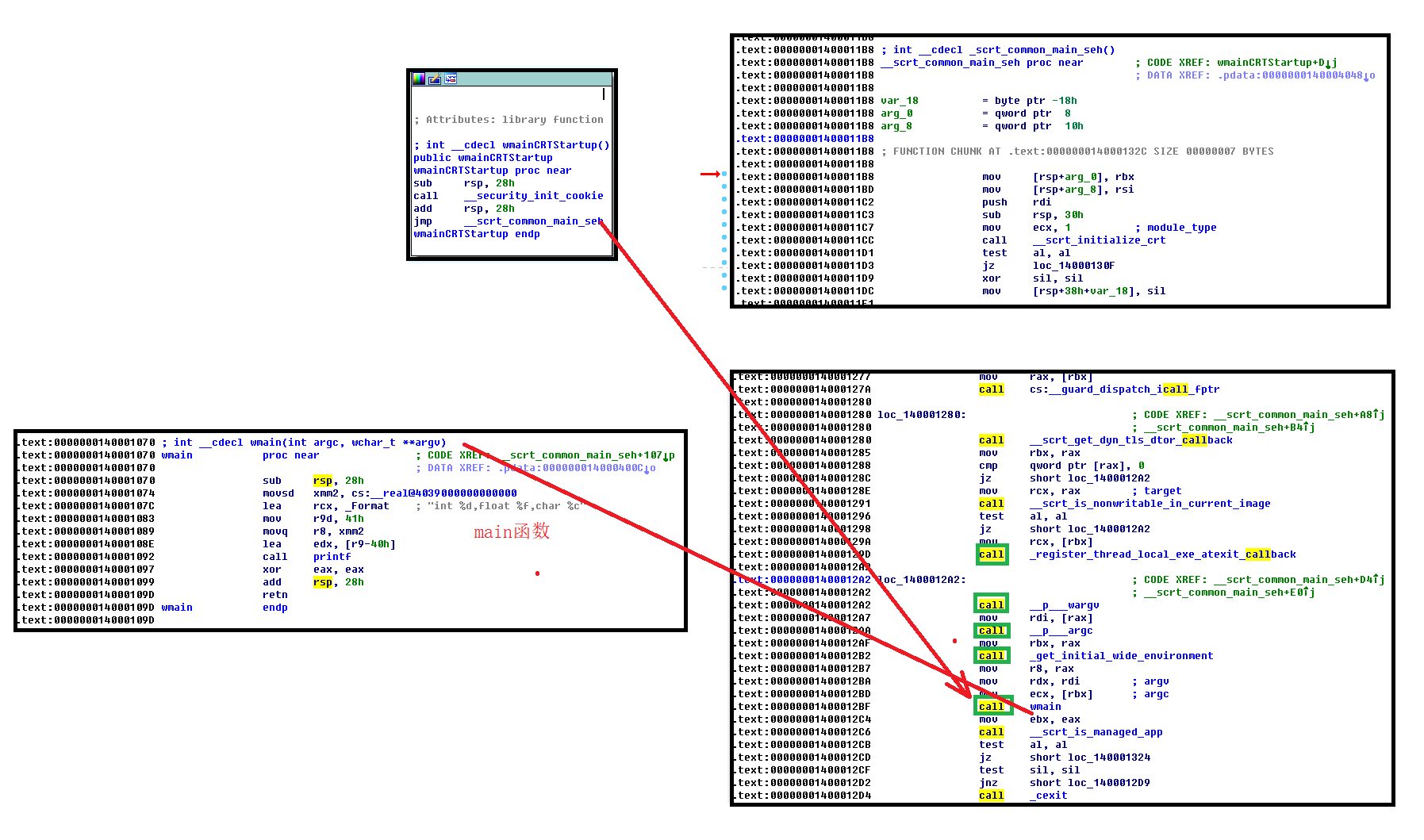Click the _Format operand in wmain
Viewport: 1424px width, 840px height.
(x=351, y=506)
